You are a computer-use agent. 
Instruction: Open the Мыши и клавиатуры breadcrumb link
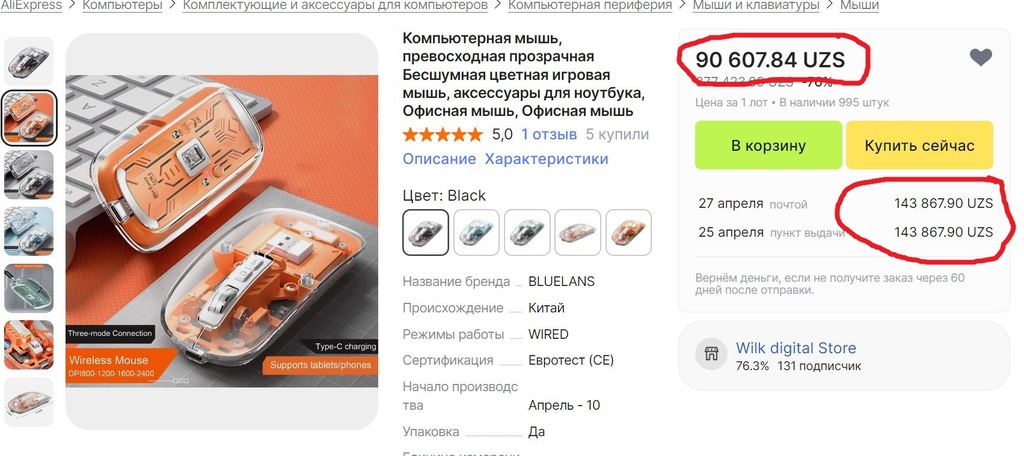click(x=756, y=5)
